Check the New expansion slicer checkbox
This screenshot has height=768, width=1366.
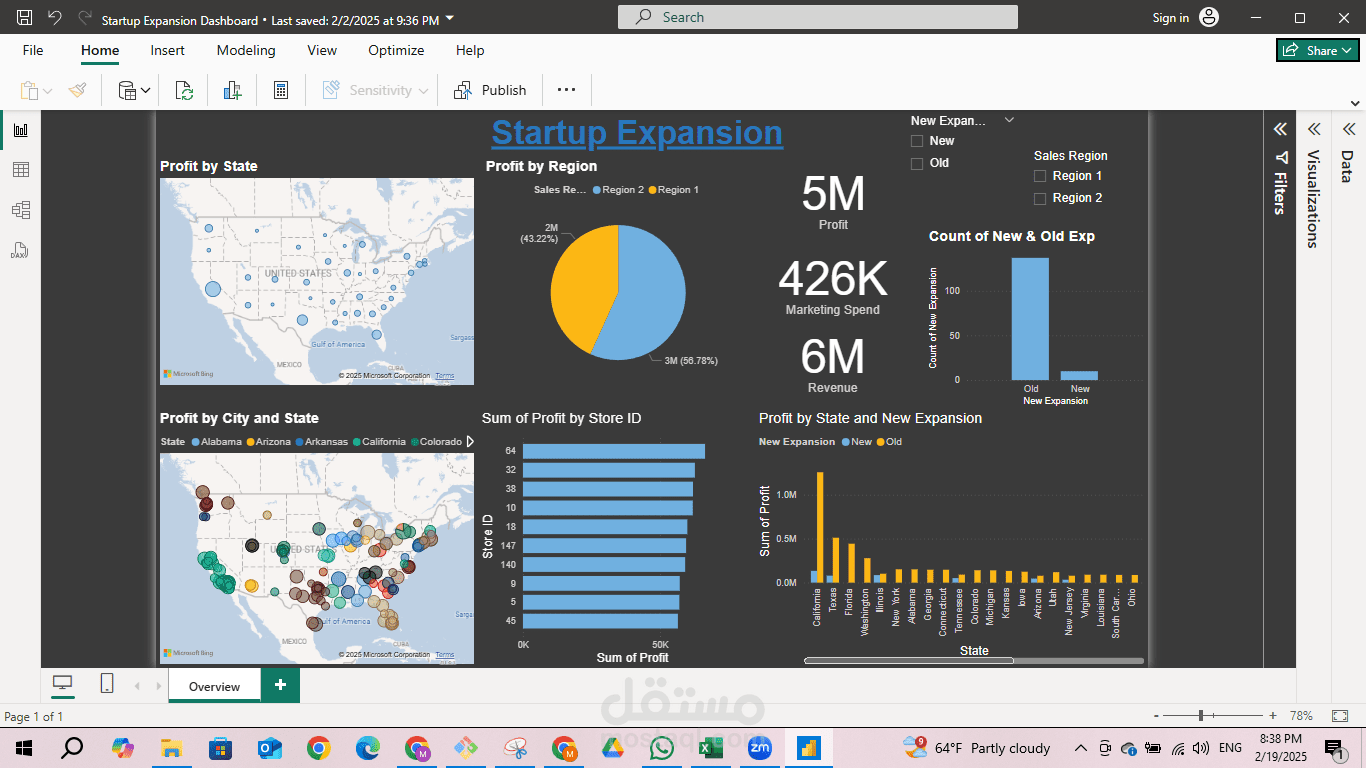coord(917,141)
